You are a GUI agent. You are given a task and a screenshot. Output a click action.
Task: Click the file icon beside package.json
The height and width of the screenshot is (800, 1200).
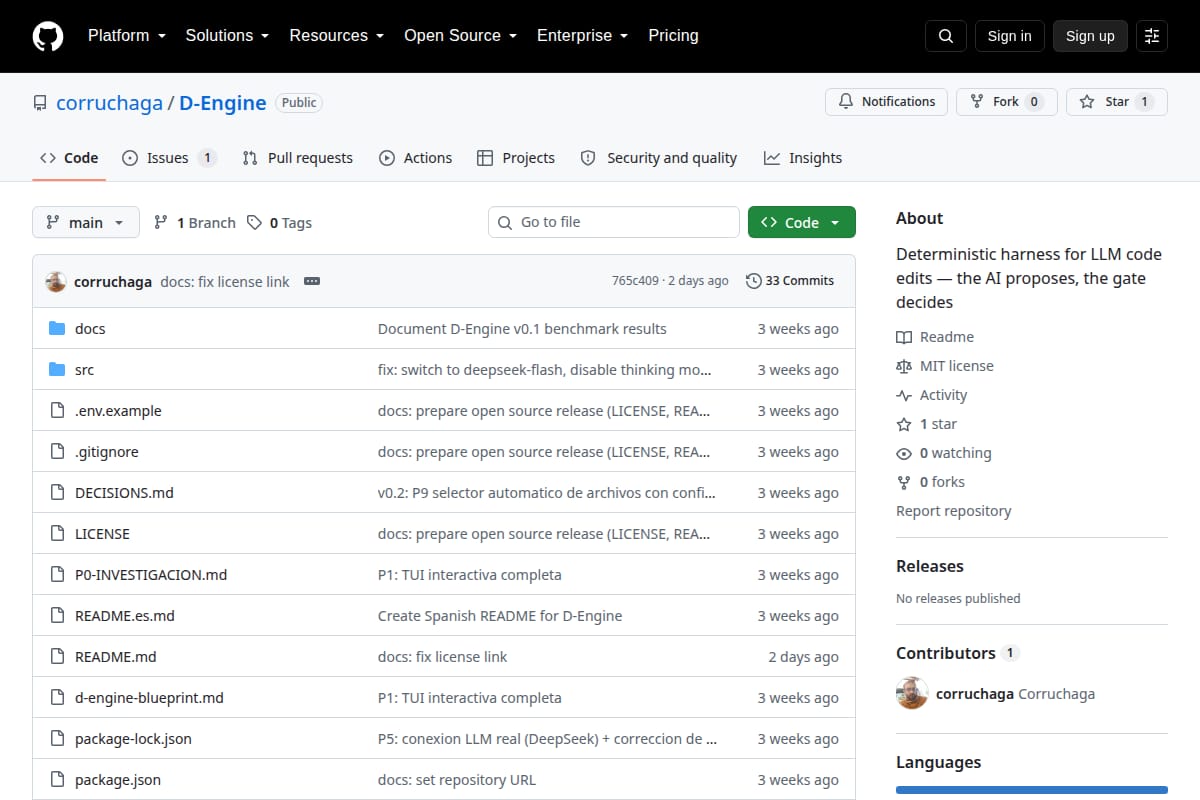pyautogui.click(x=57, y=779)
